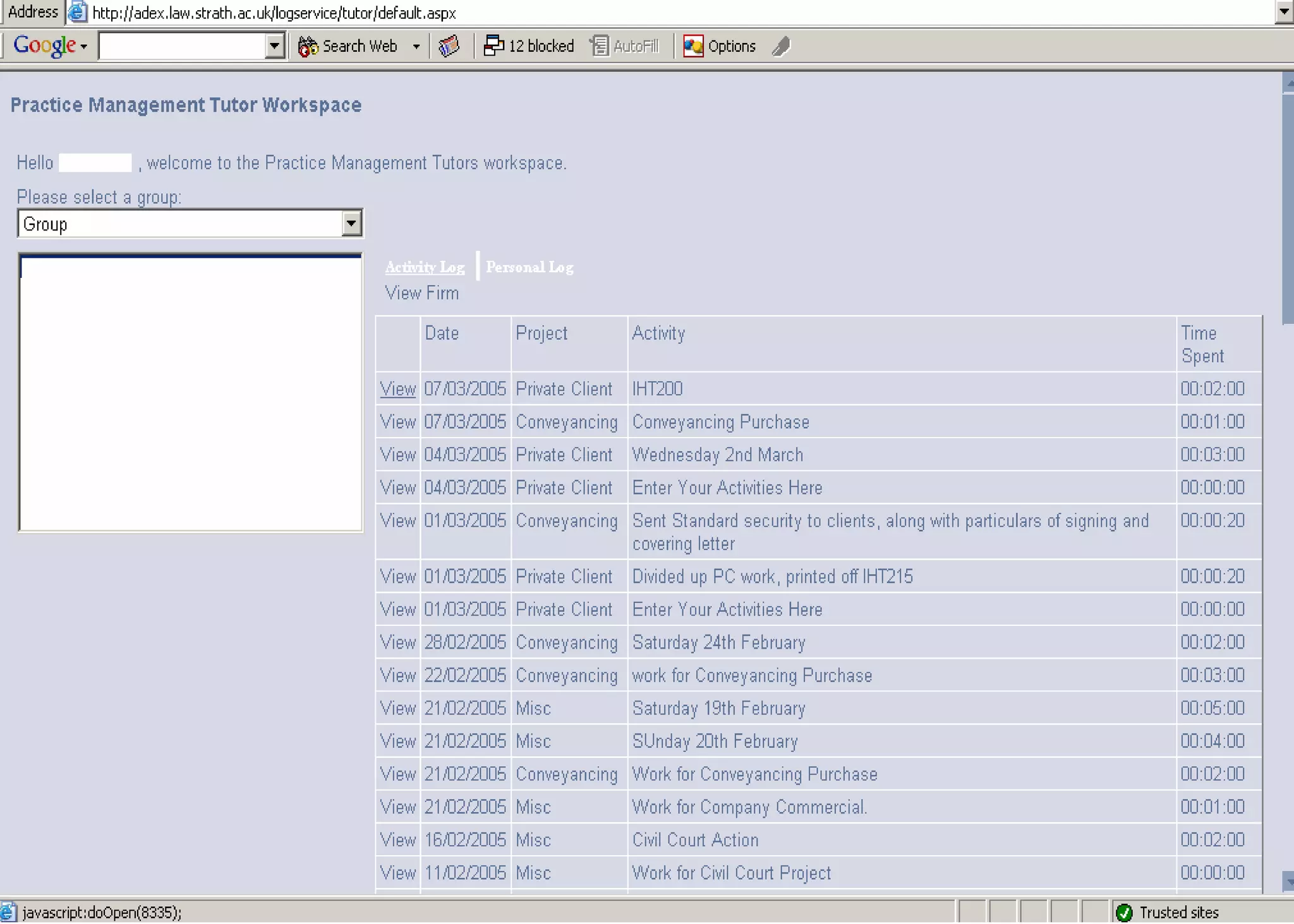Screen dimensions: 1294x924
Task: Switch to the Activity Log tab
Action: point(425,267)
